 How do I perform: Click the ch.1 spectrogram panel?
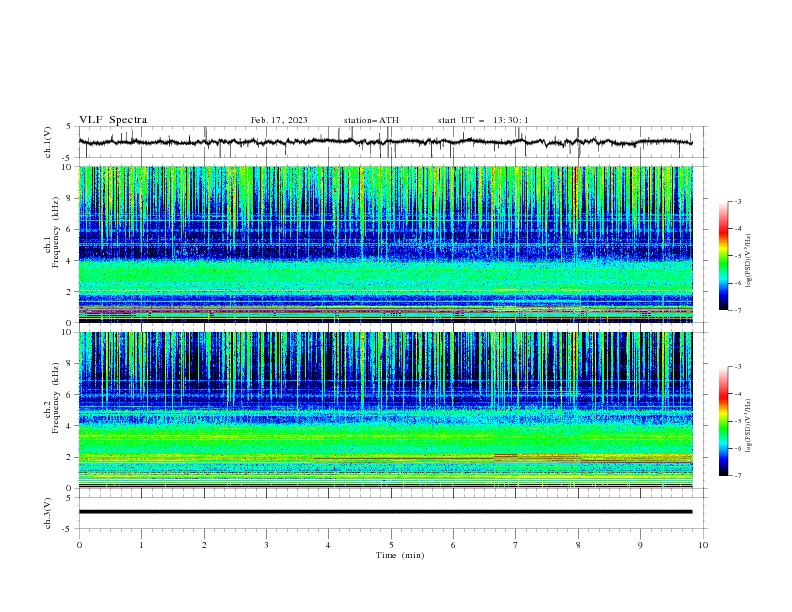[385, 244]
